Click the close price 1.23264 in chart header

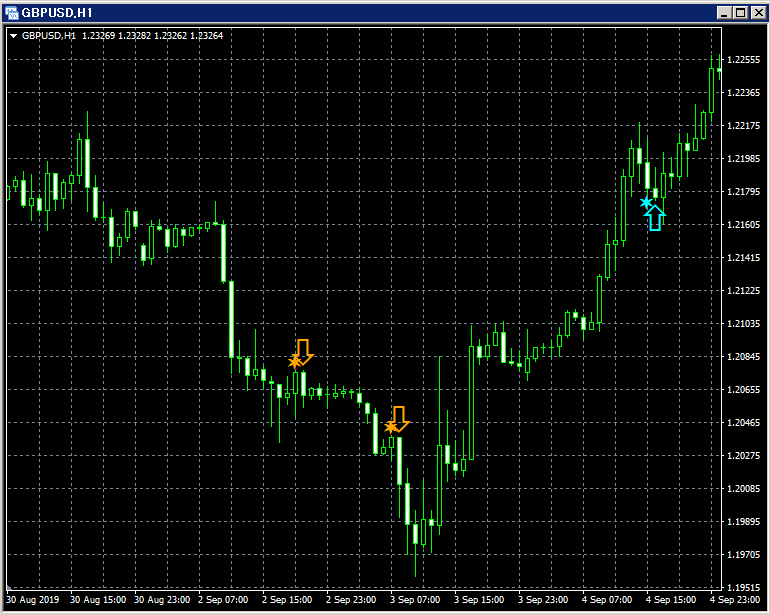click(207, 36)
